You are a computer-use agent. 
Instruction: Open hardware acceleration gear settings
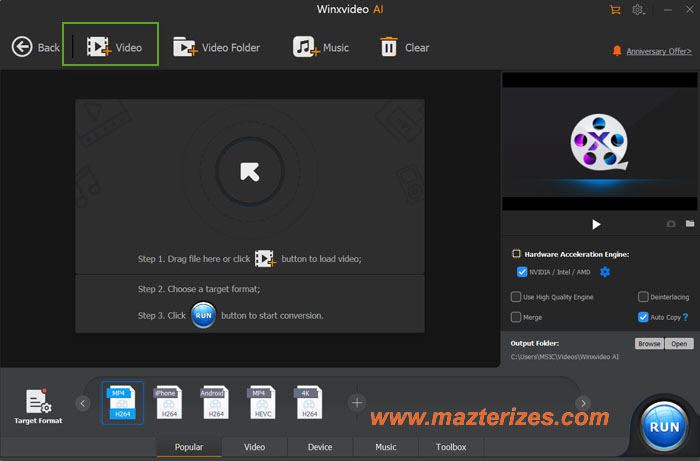(605, 272)
